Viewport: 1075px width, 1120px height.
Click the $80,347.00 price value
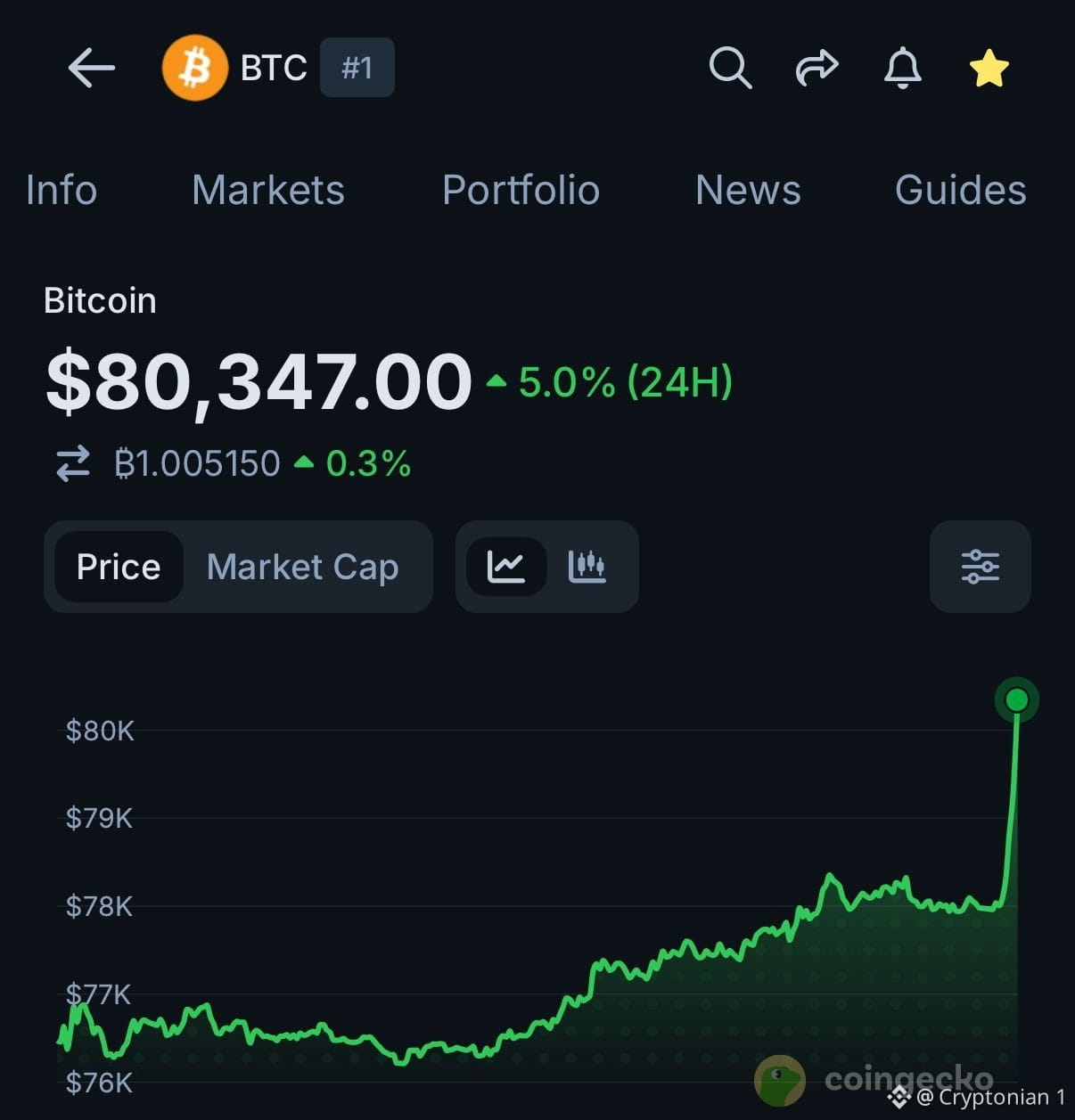point(258,382)
